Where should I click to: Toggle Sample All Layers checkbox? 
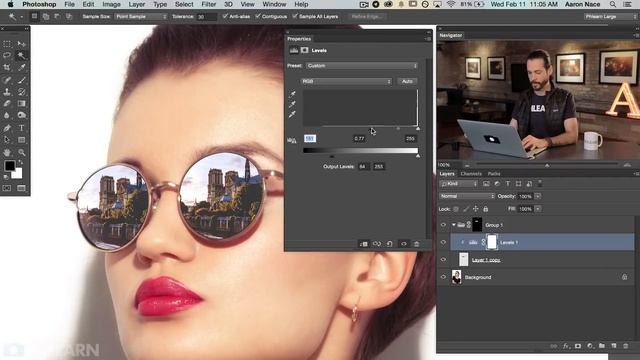[x=295, y=16]
